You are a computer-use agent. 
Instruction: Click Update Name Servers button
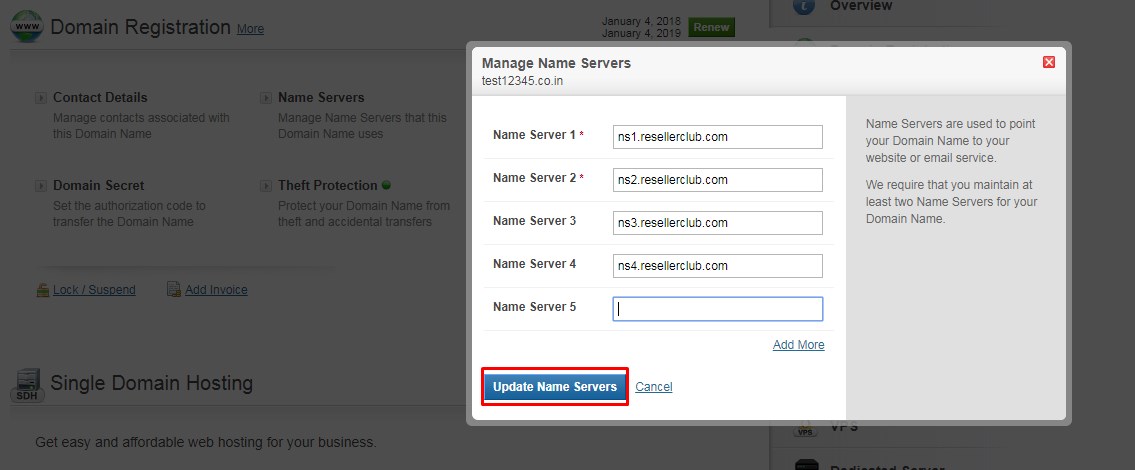pos(554,387)
